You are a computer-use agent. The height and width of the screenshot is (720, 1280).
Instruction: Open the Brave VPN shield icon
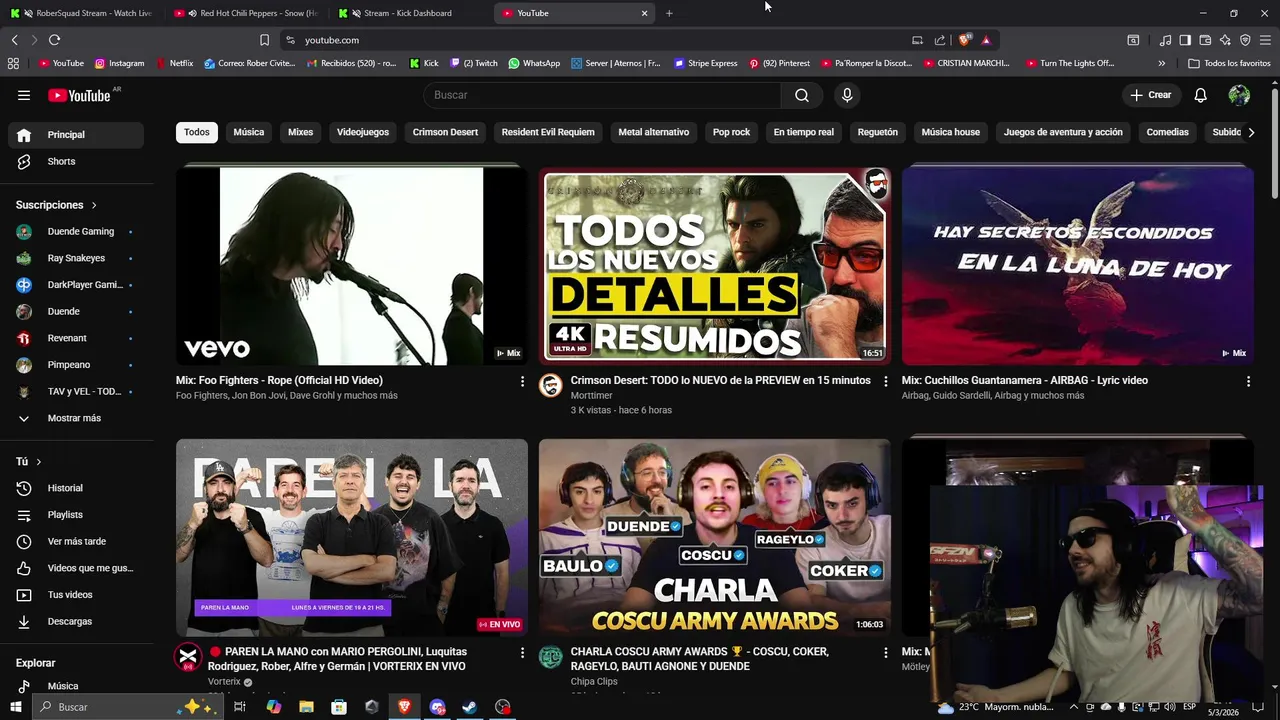[1245, 40]
